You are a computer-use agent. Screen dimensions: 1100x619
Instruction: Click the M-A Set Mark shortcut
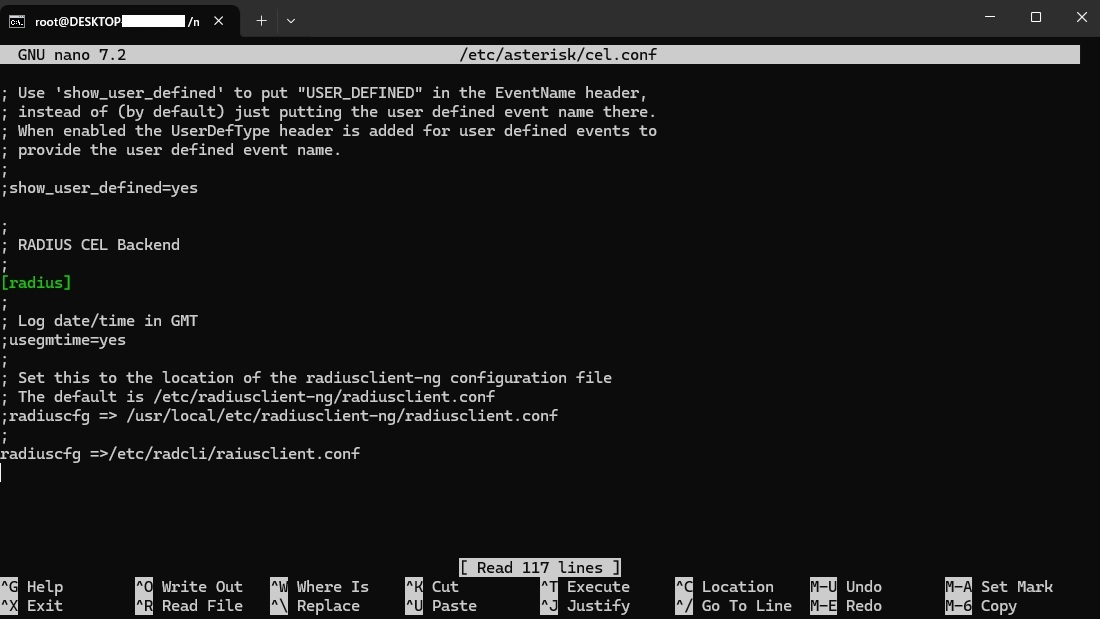click(x=999, y=587)
